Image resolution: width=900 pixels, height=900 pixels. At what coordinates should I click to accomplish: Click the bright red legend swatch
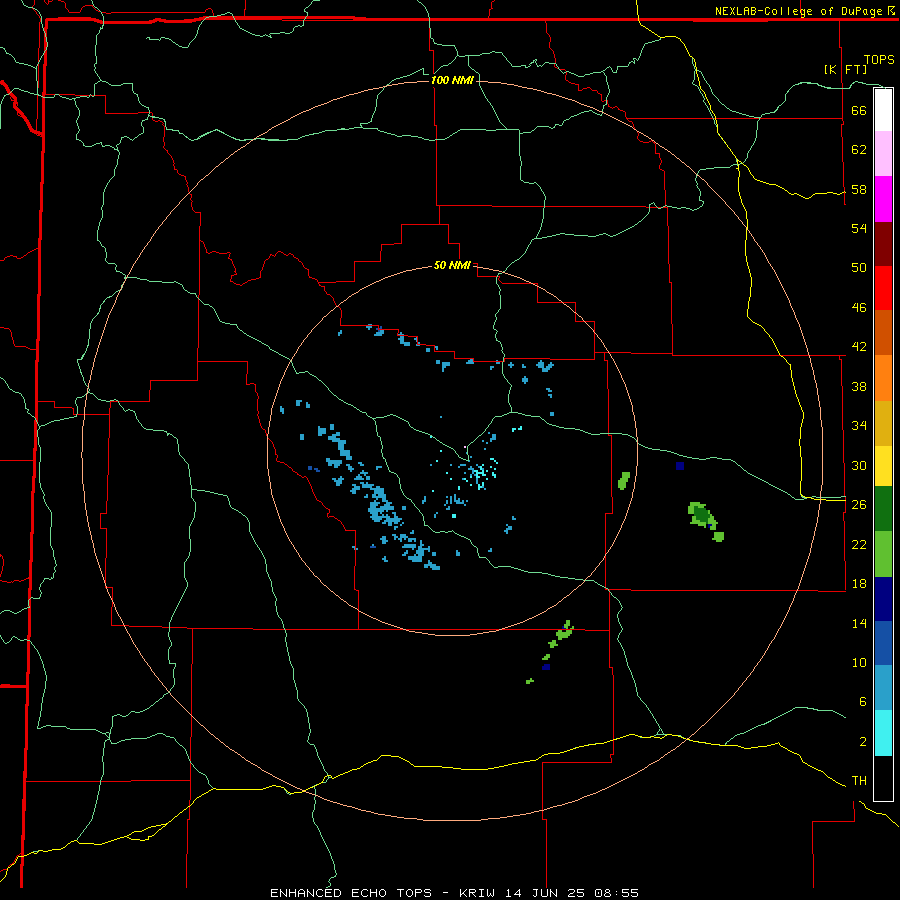click(x=883, y=288)
